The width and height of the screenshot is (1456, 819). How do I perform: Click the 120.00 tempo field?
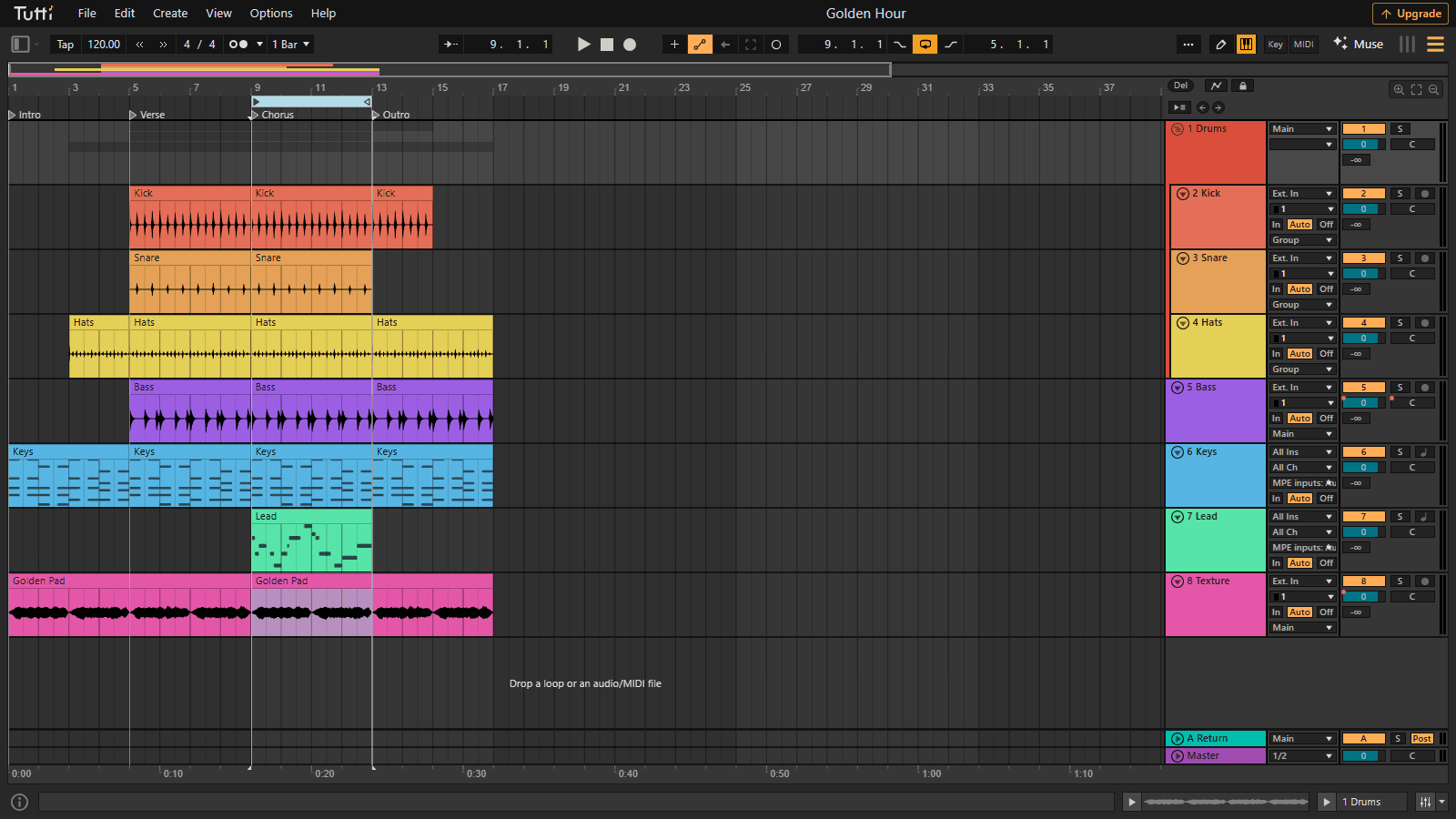[x=104, y=44]
